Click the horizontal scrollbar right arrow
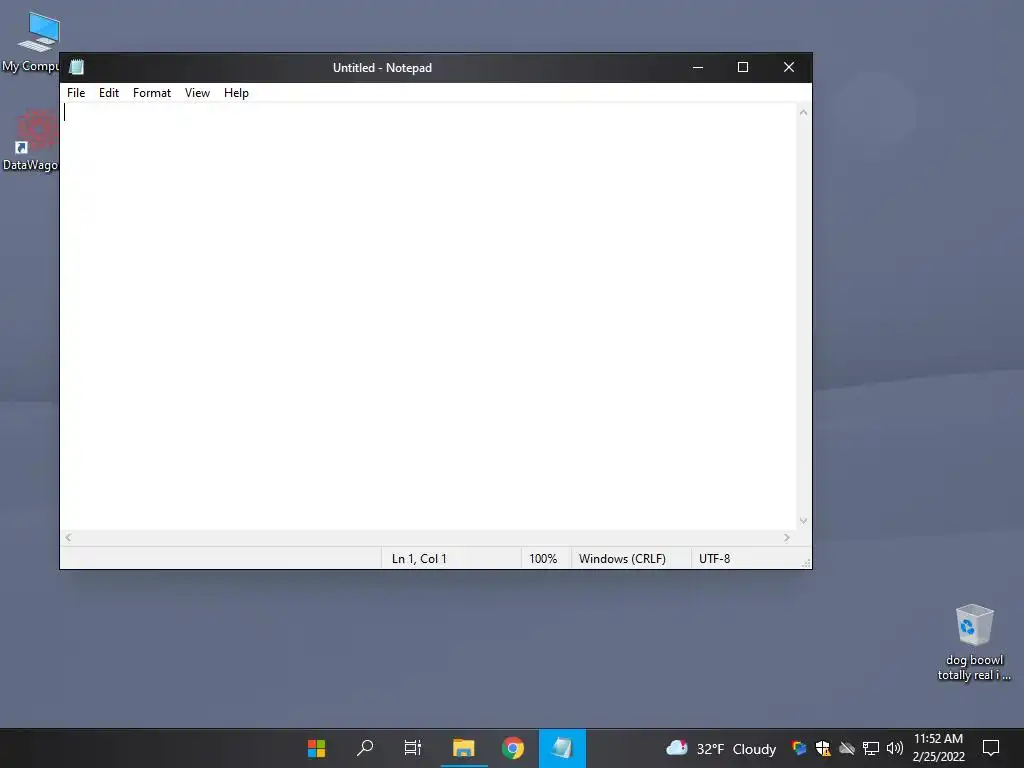1024x768 pixels. pos(787,537)
